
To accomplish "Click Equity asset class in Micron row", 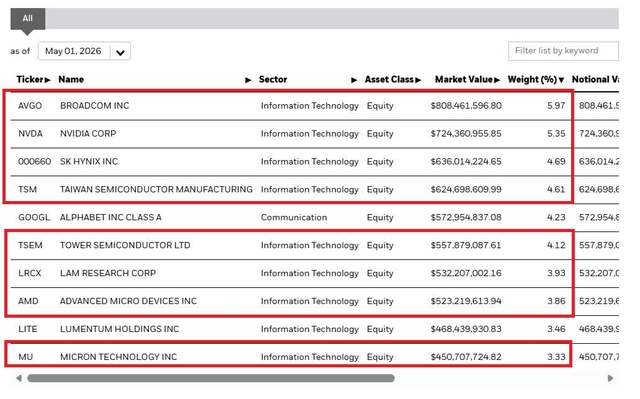I will point(380,357).
